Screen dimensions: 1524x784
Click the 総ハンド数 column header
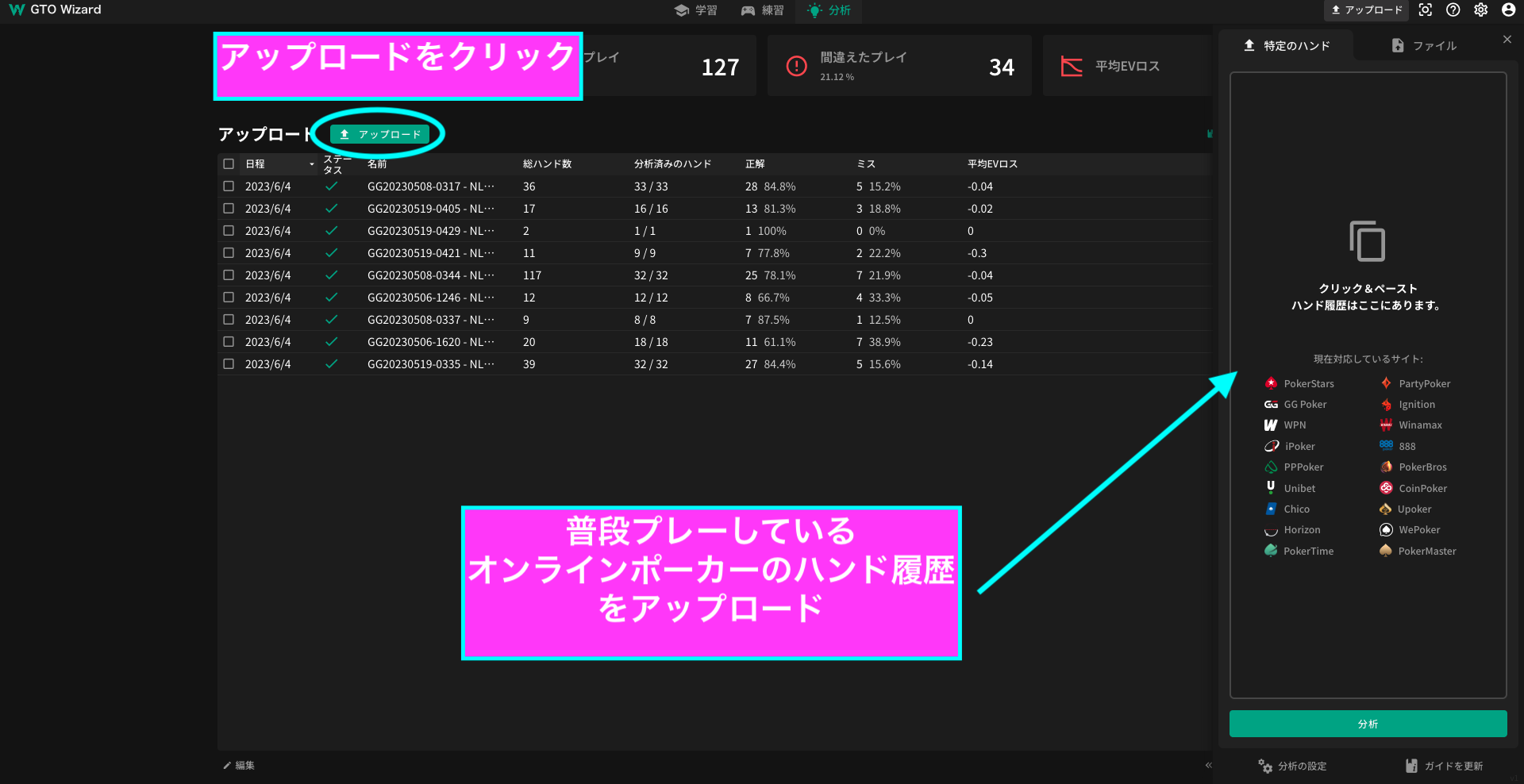coord(547,164)
